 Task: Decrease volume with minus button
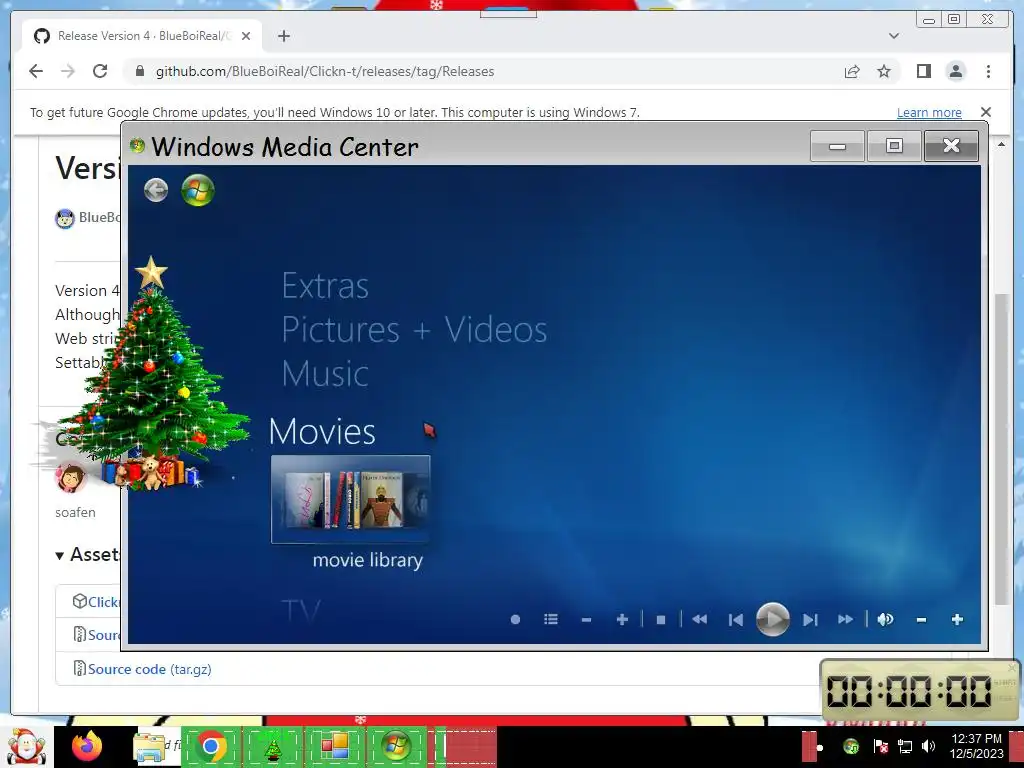tap(921, 620)
